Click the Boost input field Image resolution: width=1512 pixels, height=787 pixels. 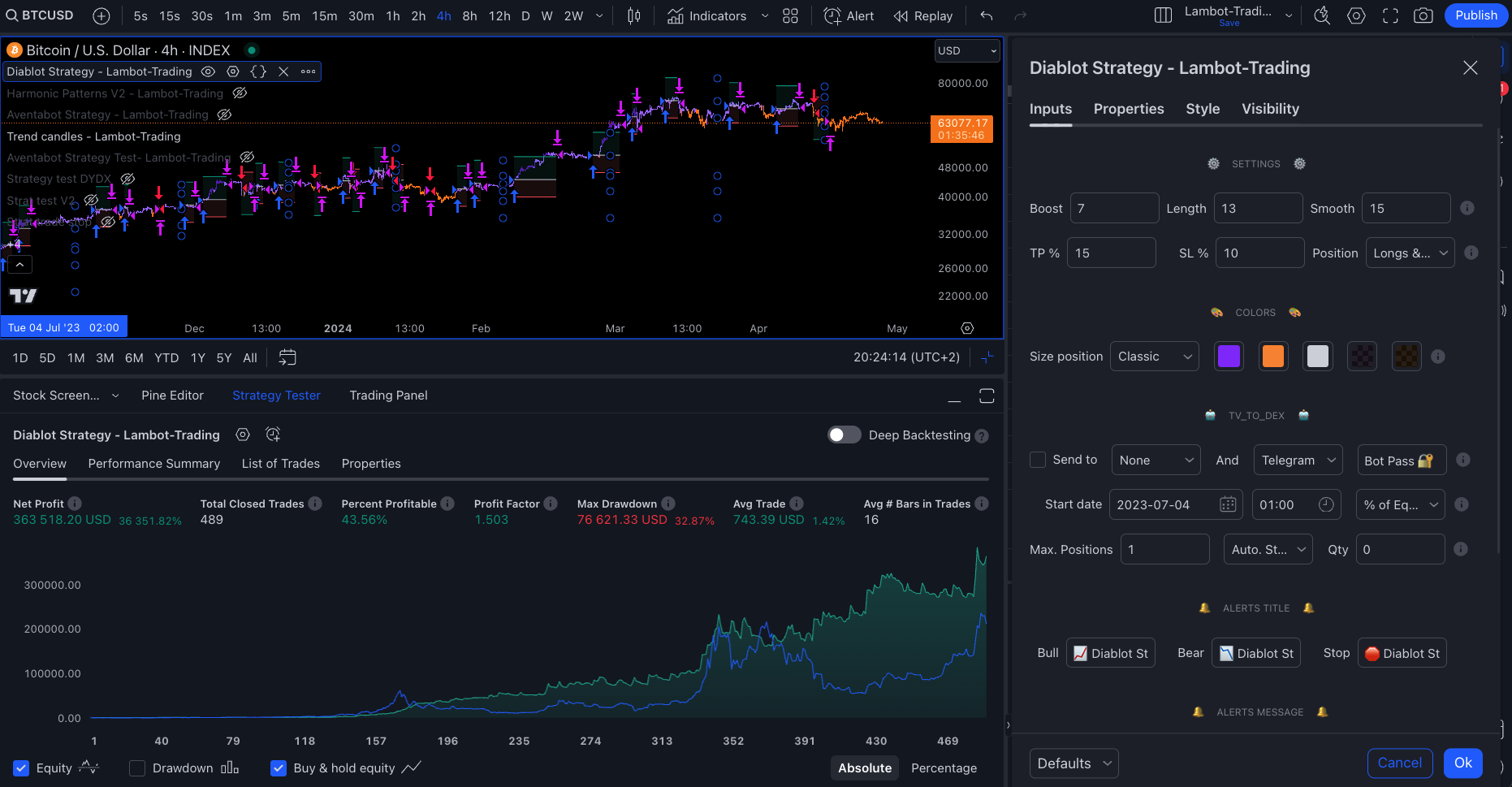pos(1114,209)
